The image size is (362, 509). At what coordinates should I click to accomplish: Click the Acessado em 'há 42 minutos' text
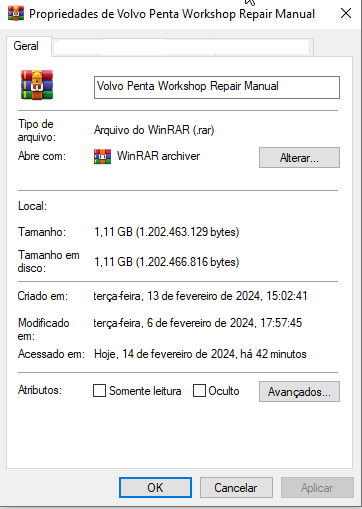click(273, 354)
